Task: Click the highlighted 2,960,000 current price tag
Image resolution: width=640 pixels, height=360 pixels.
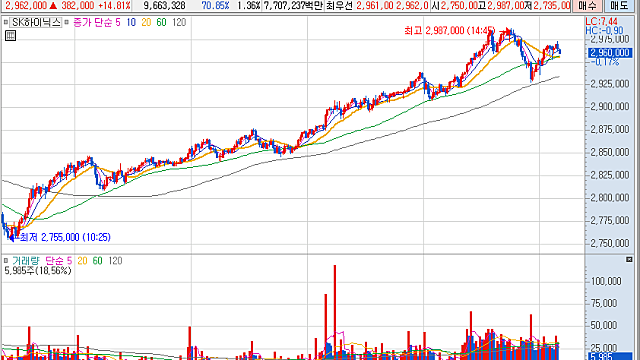Action: 610,53
